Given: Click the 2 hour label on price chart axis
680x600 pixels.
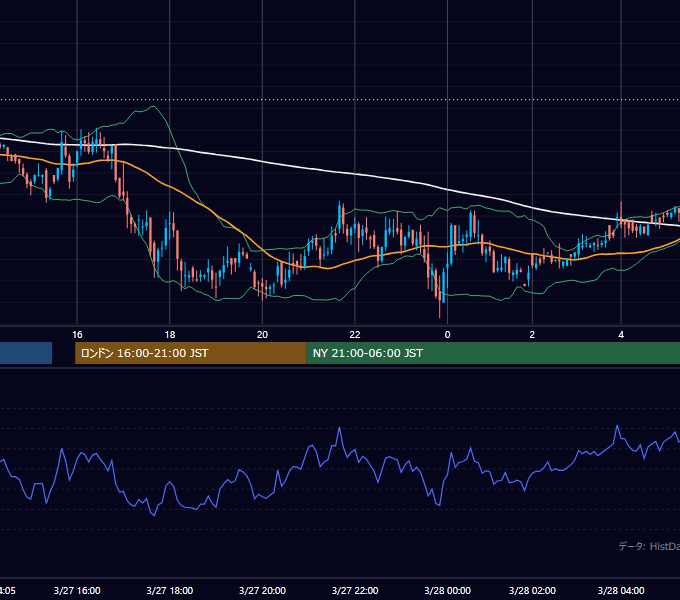Looking at the screenshot, I should (532, 335).
